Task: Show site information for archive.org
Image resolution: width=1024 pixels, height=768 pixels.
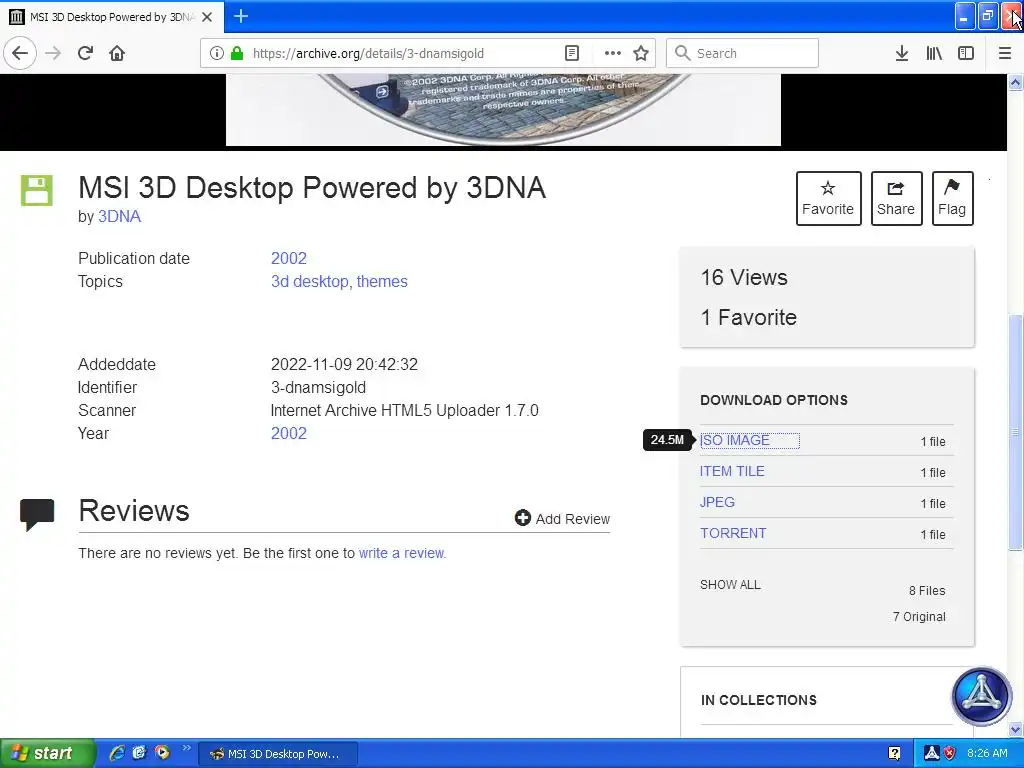Action: [216, 54]
